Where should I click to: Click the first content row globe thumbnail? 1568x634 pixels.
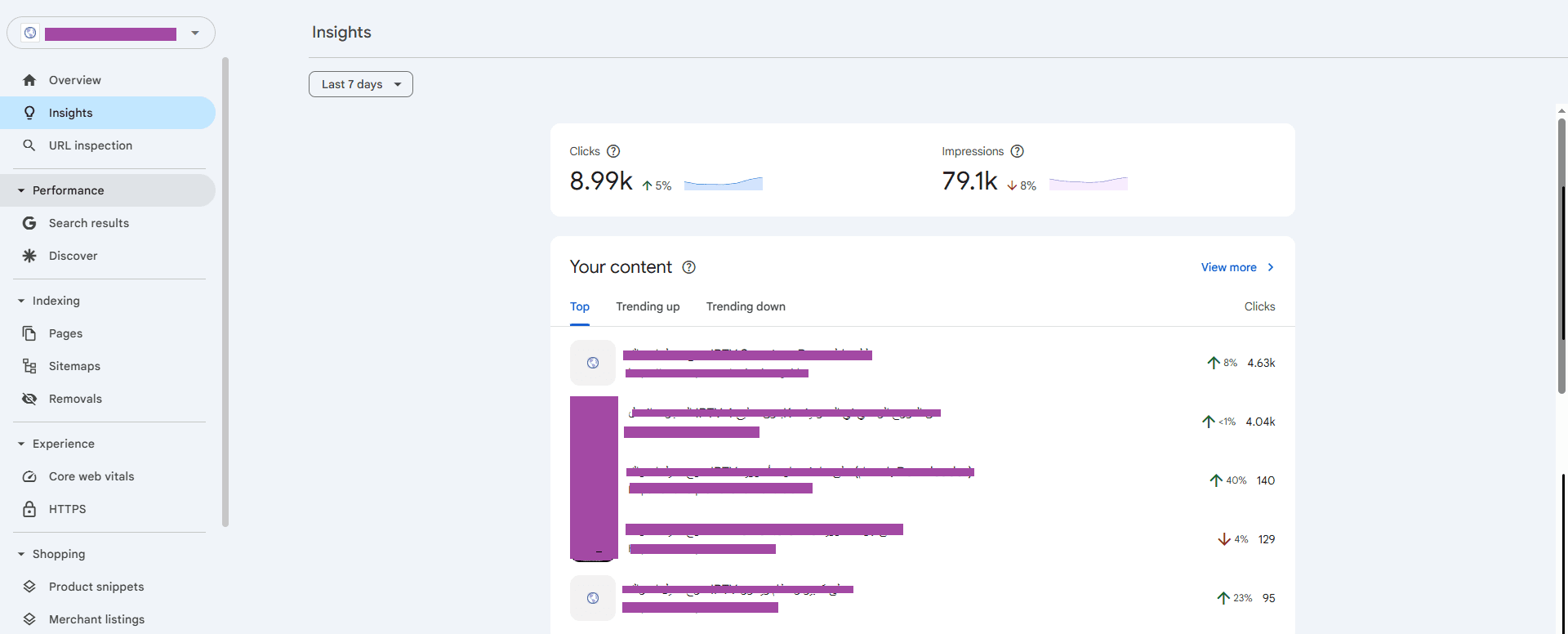[x=593, y=363]
